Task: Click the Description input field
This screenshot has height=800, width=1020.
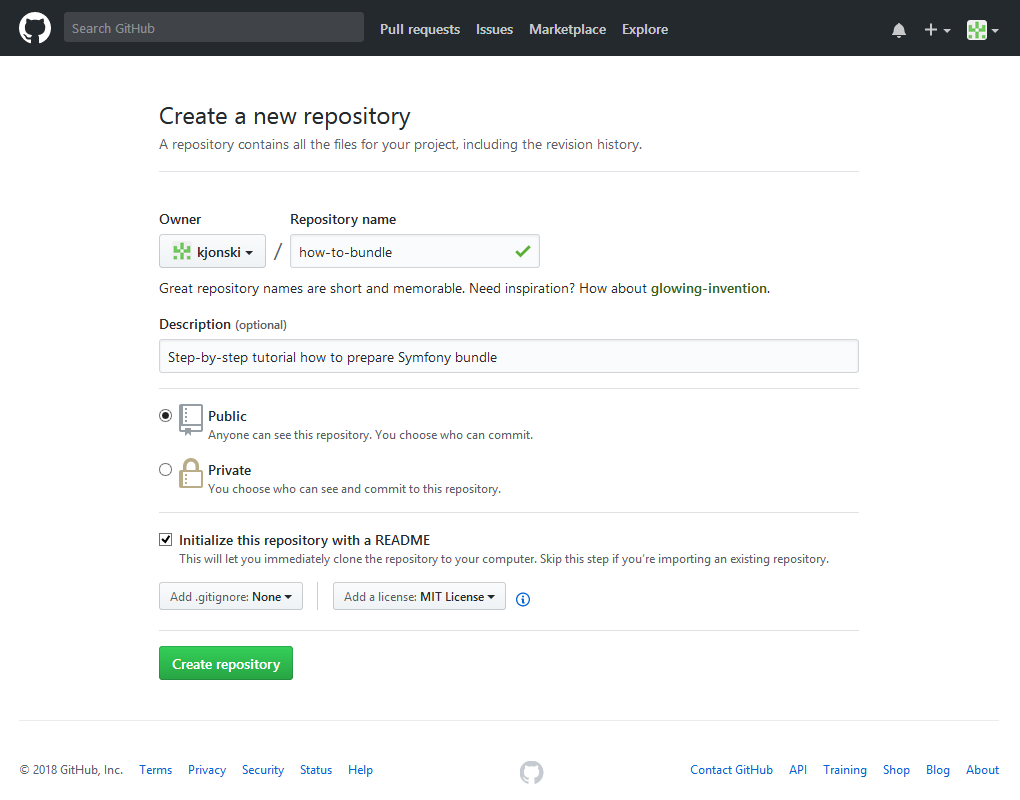Action: coord(508,356)
